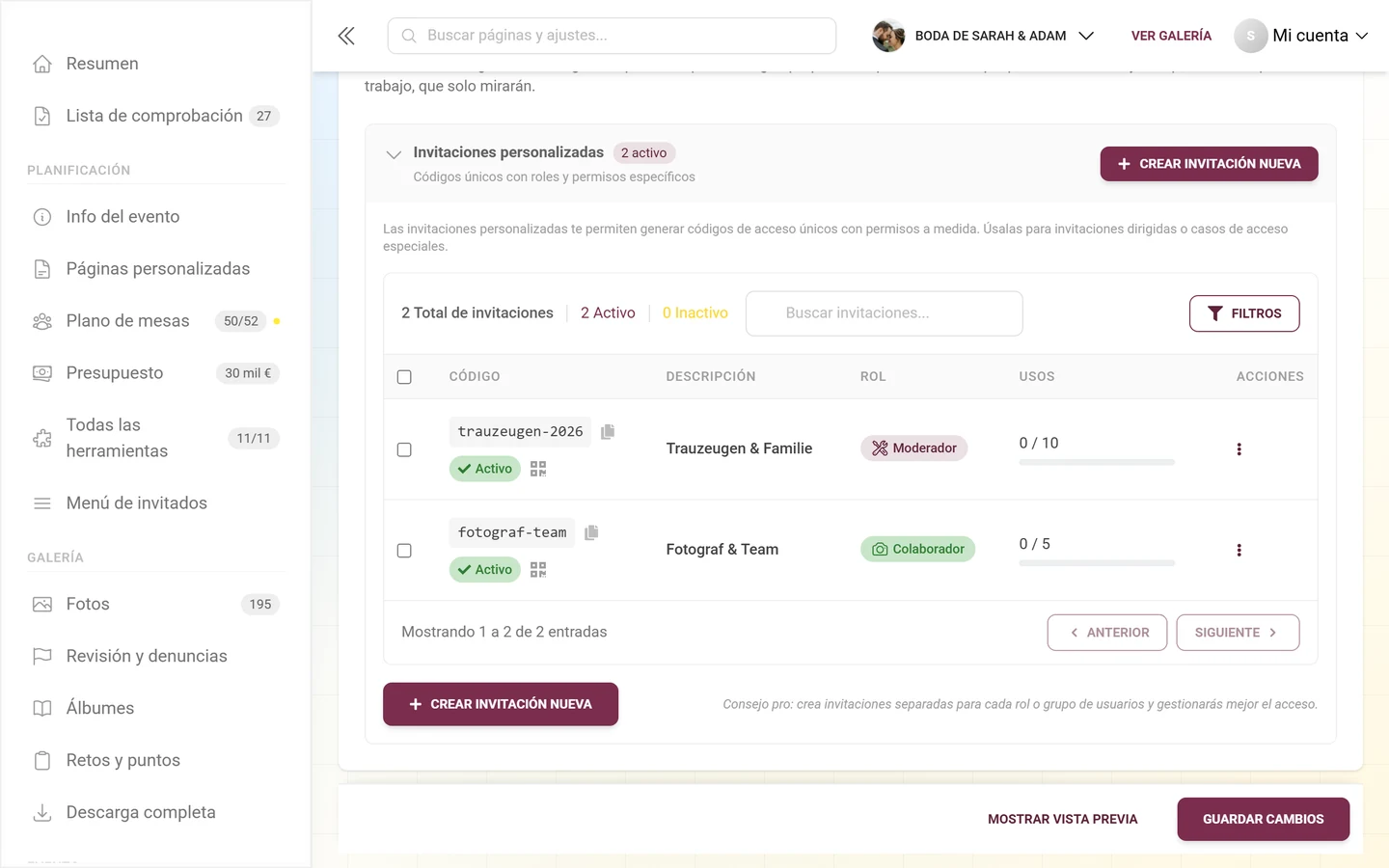The image size is (1389, 868).
Task: Copy the fotograf-team code
Action: point(591,532)
